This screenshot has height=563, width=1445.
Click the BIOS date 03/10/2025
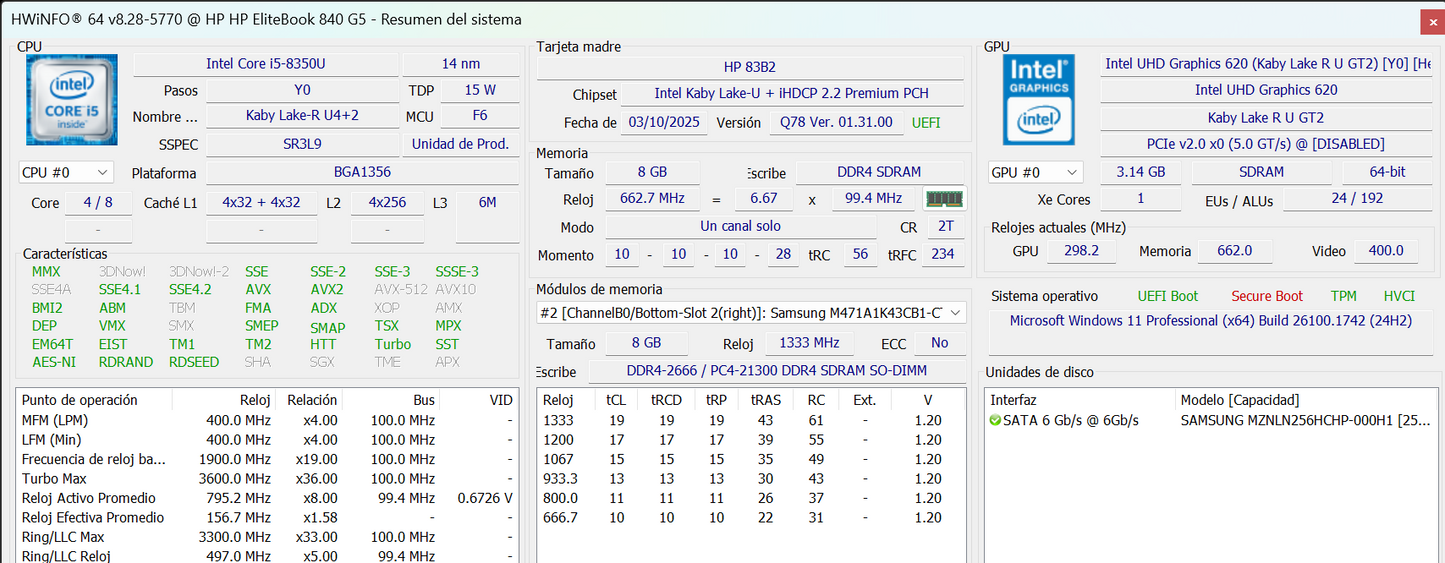click(x=664, y=123)
